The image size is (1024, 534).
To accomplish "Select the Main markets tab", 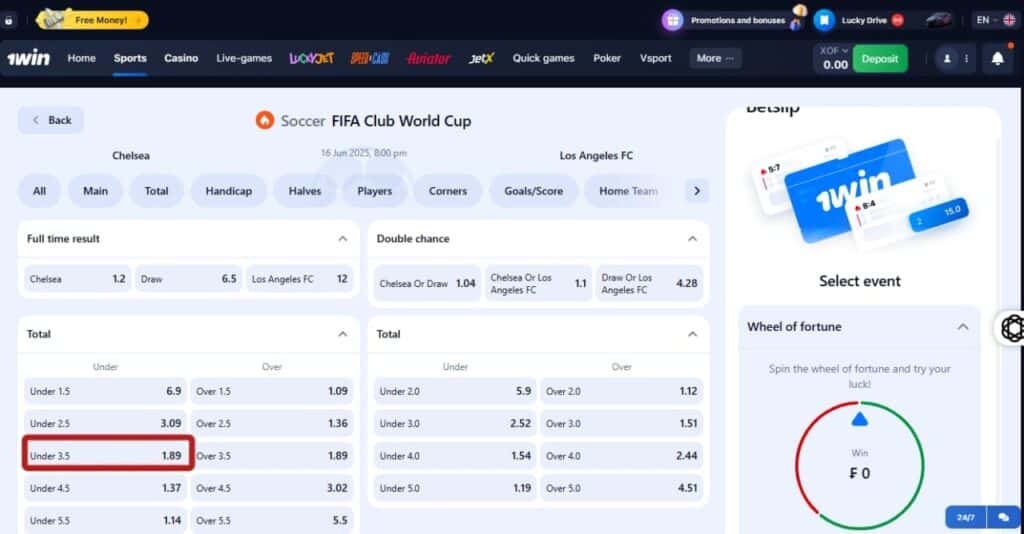I will coord(95,191).
